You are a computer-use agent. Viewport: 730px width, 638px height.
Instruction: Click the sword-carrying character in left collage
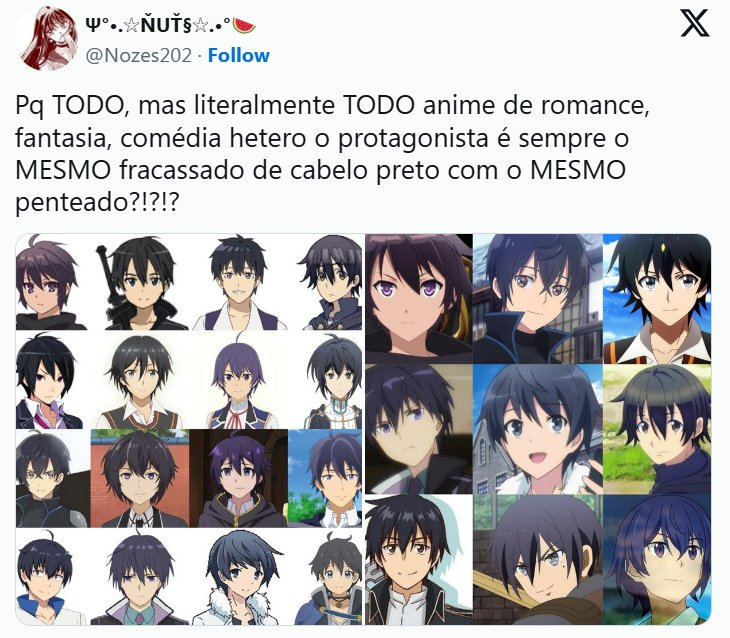pos(140,283)
